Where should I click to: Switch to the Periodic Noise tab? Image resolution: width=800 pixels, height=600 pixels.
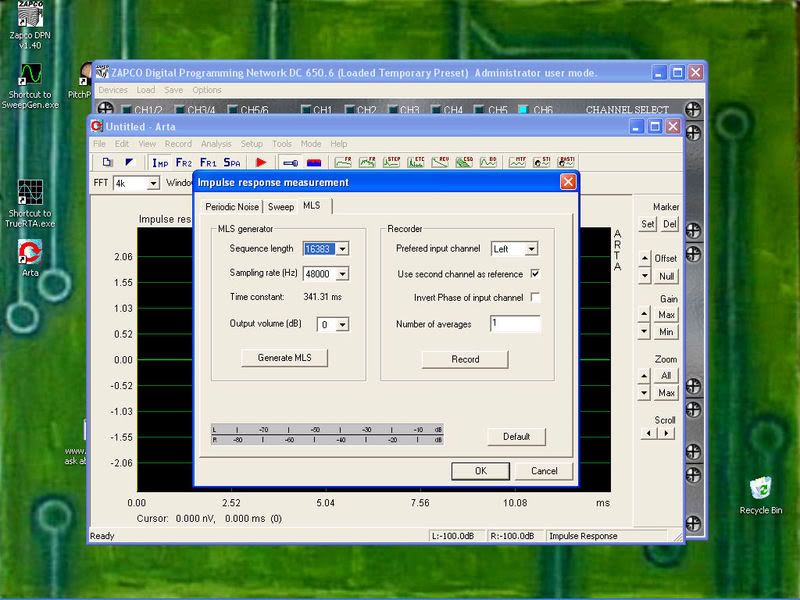(232, 207)
